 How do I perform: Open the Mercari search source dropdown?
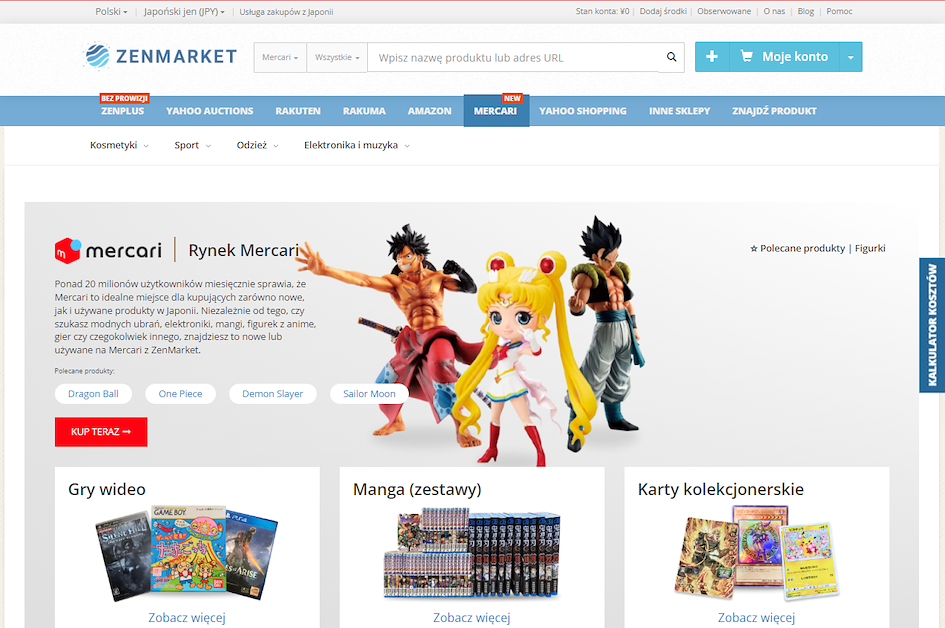coord(280,57)
